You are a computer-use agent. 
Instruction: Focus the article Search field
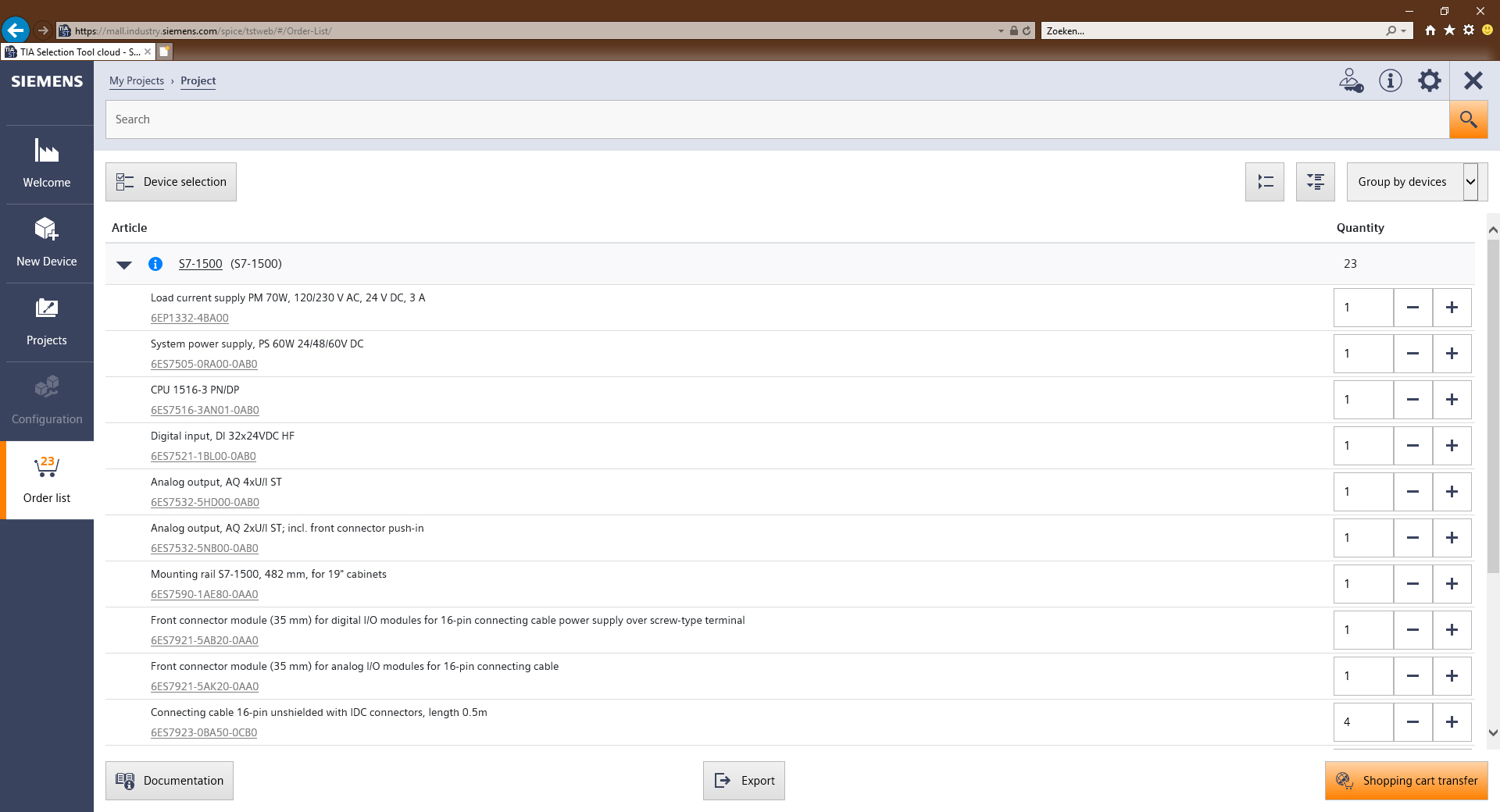pos(777,119)
